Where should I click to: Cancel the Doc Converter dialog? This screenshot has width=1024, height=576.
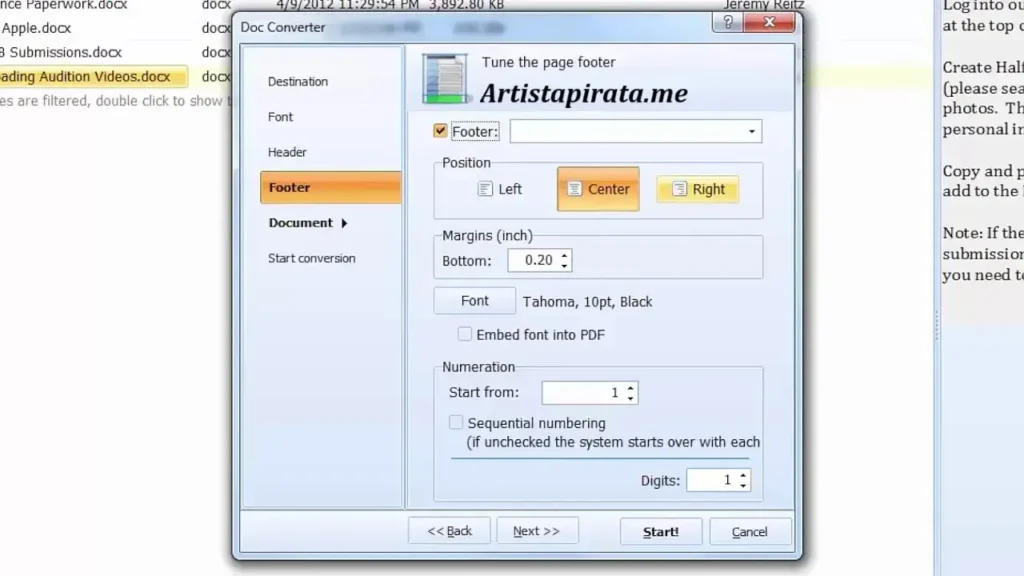pyautogui.click(x=750, y=532)
